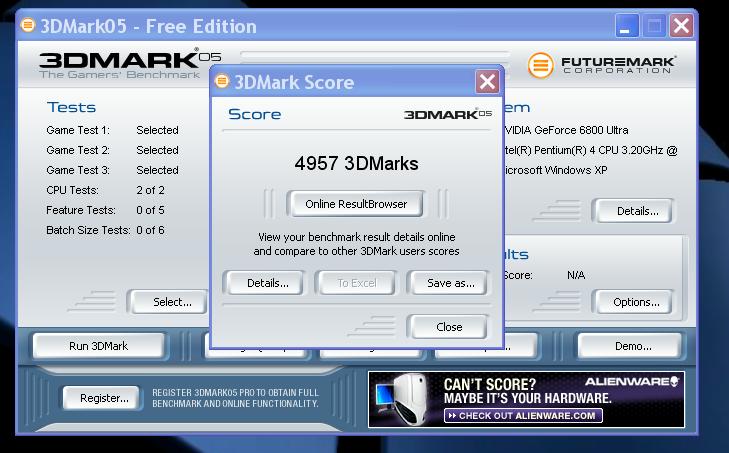Click the Game Test 1: label
The height and width of the screenshot is (453, 729).
click(78, 130)
